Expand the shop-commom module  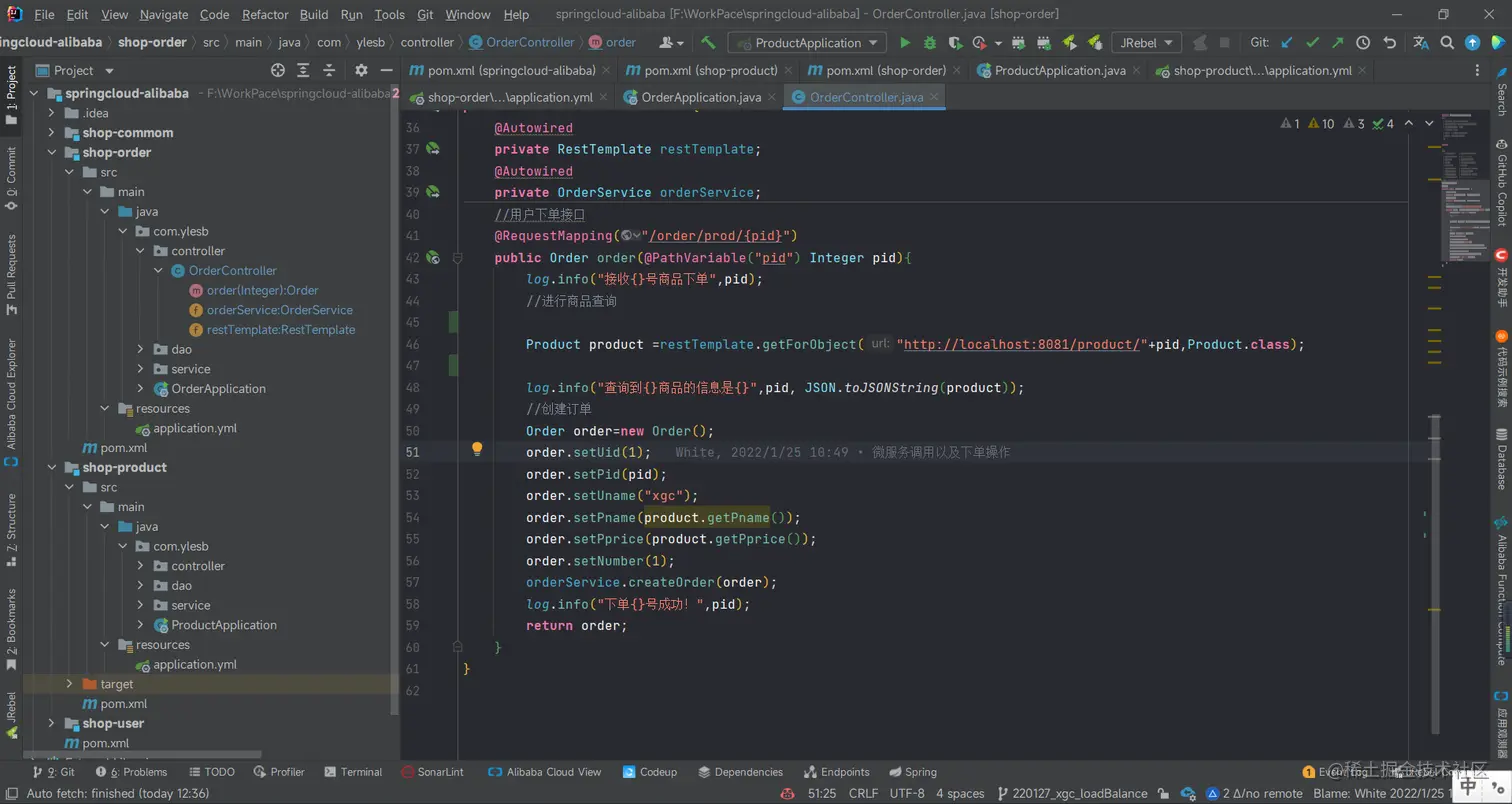click(52, 133)
